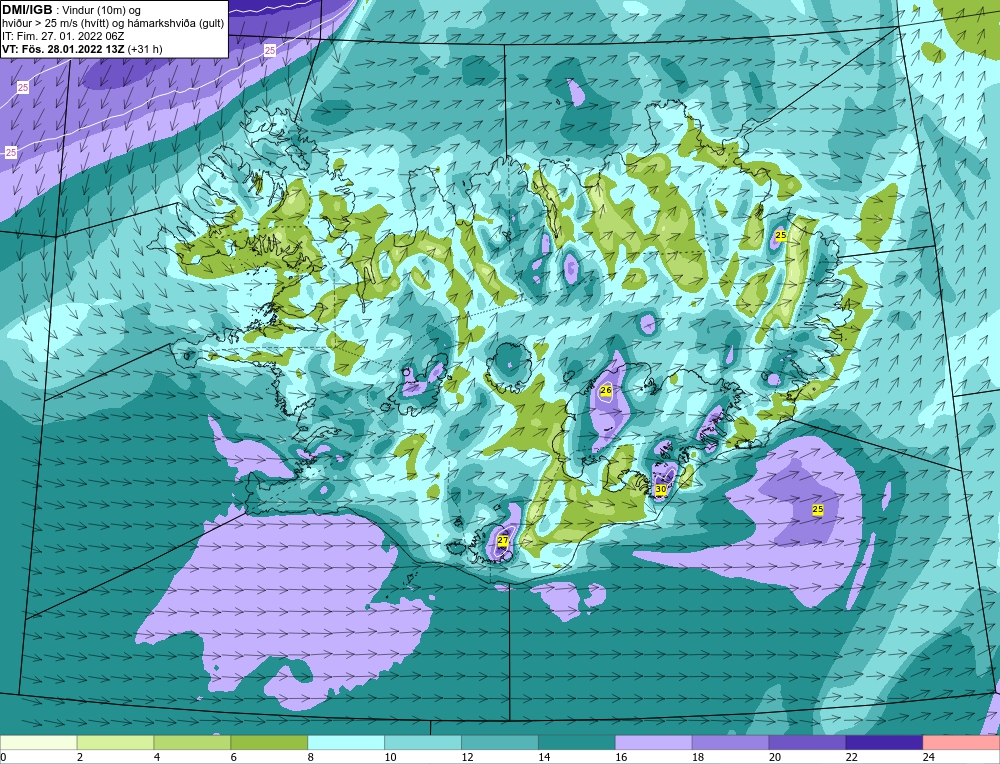
Task: Pick the 14–16 m/s dark teal legend swatch
Action: (x=577, y=743)
